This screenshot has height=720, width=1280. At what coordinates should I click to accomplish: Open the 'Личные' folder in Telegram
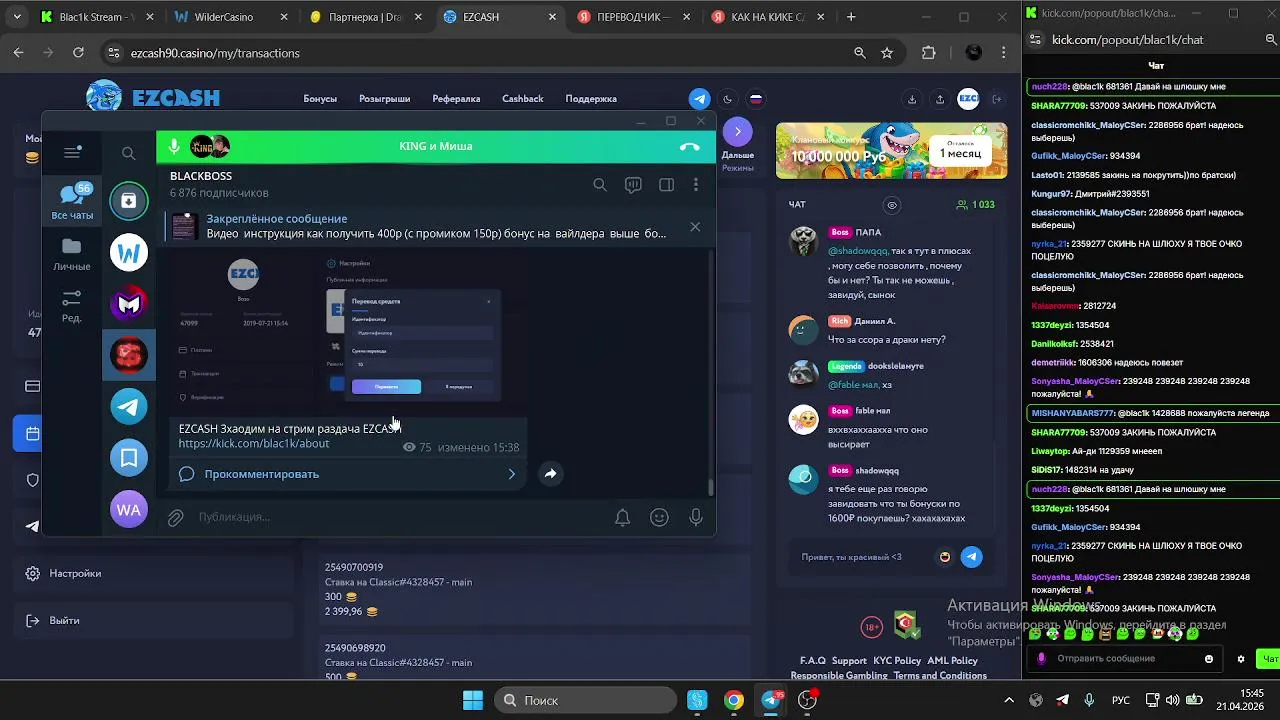click(x=72, y=255)
